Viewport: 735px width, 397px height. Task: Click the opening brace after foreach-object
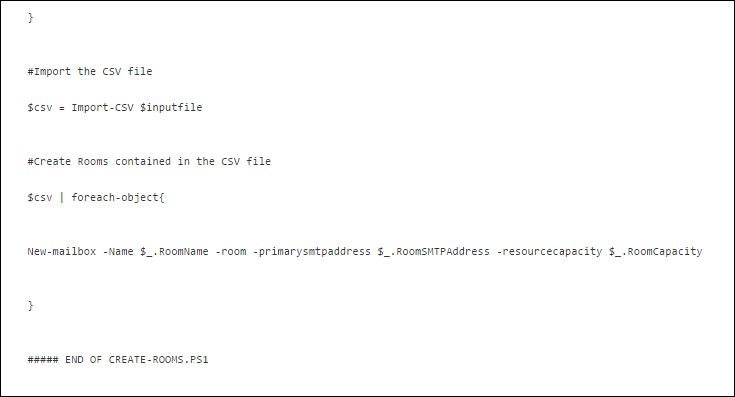(162, 197)
